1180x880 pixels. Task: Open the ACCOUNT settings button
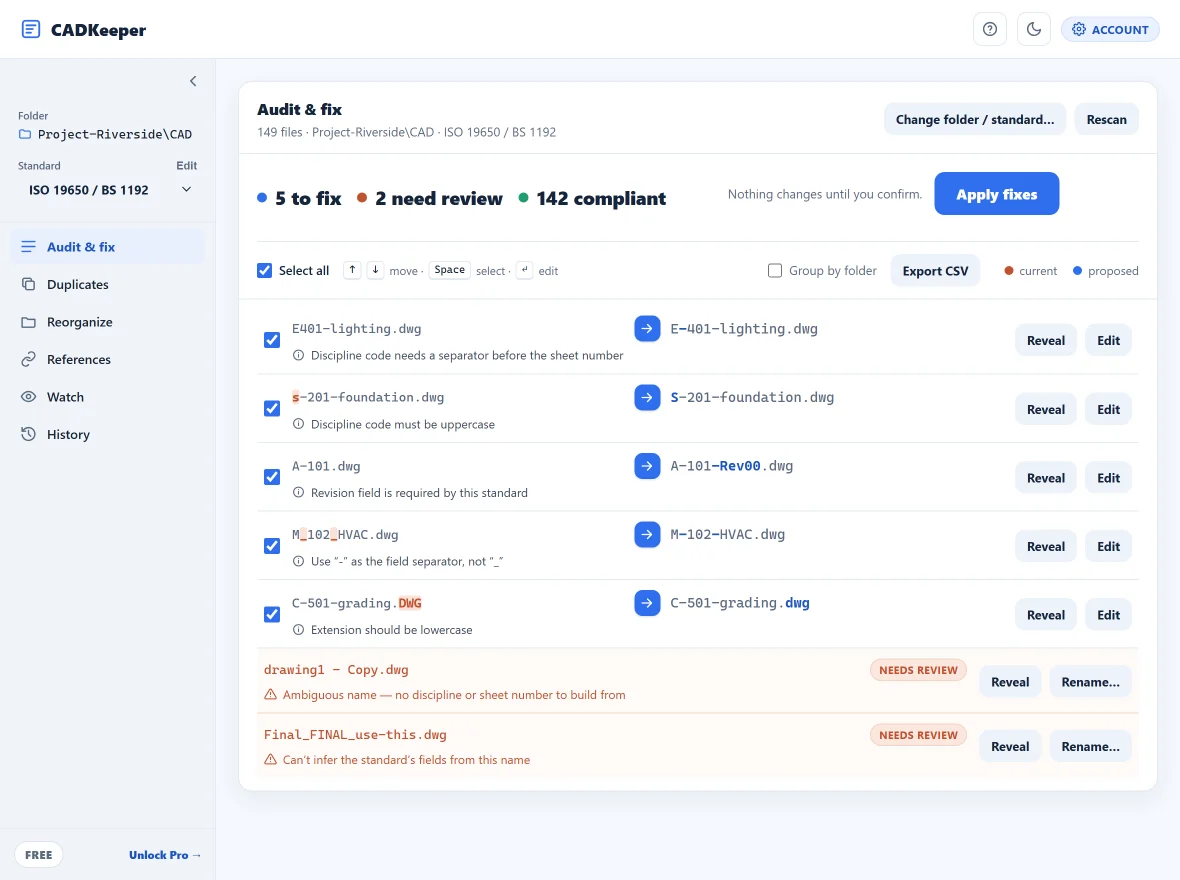pyautogui.click(x=1110, y=29)
